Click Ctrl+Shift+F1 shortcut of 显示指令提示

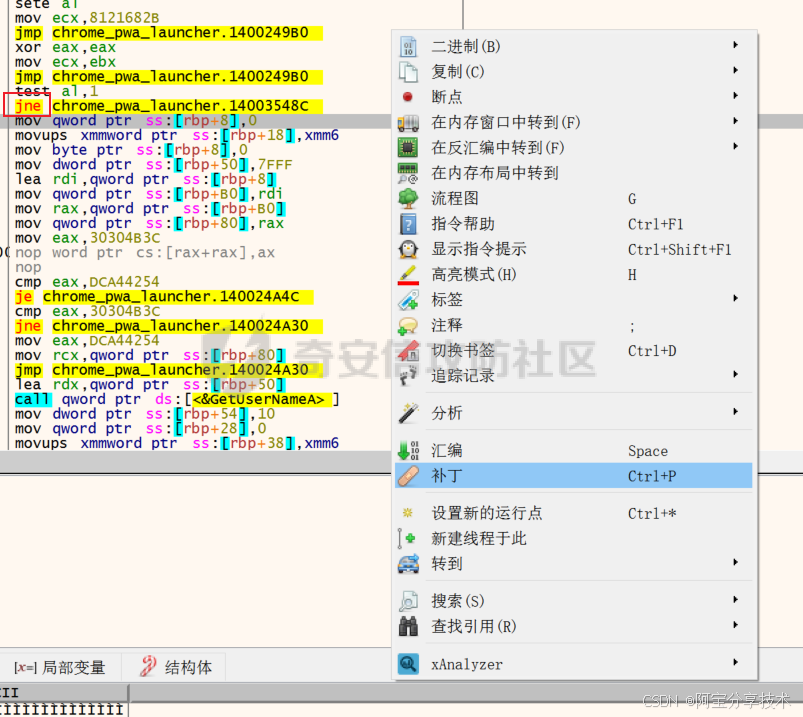[680, 249]
